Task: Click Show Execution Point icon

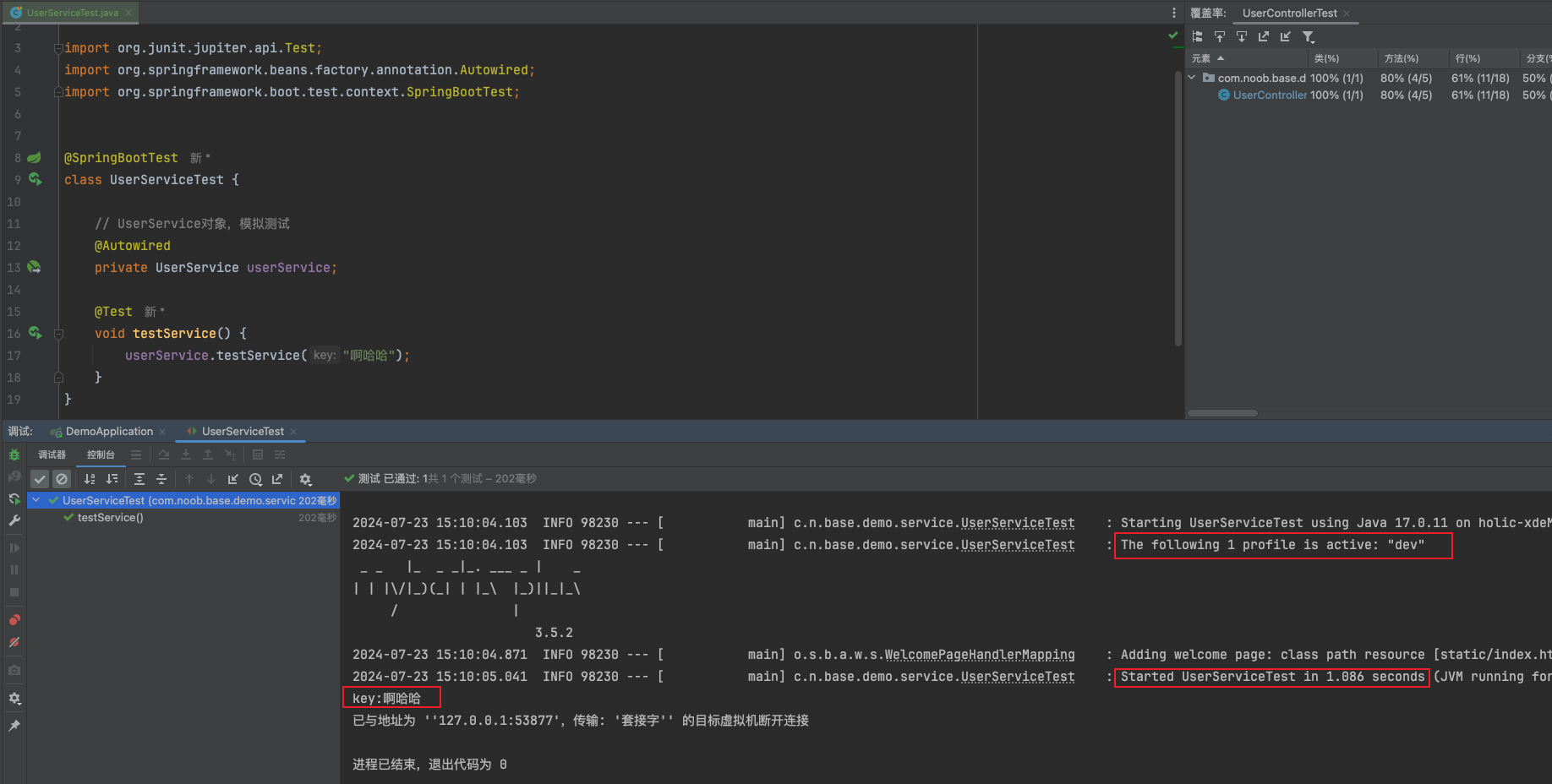Action: (164, 455)
